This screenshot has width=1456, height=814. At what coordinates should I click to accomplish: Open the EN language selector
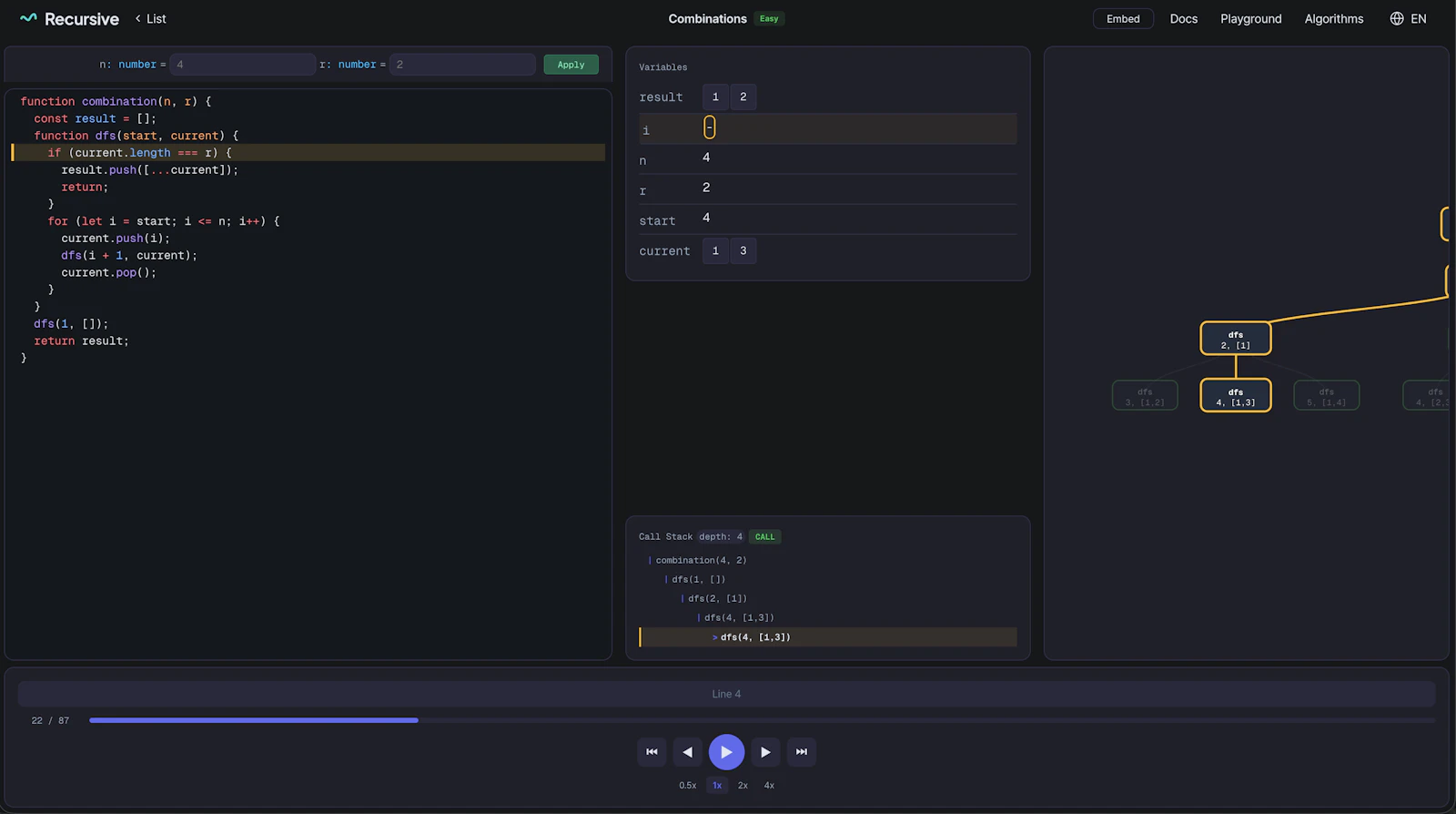click(1408, 18)
